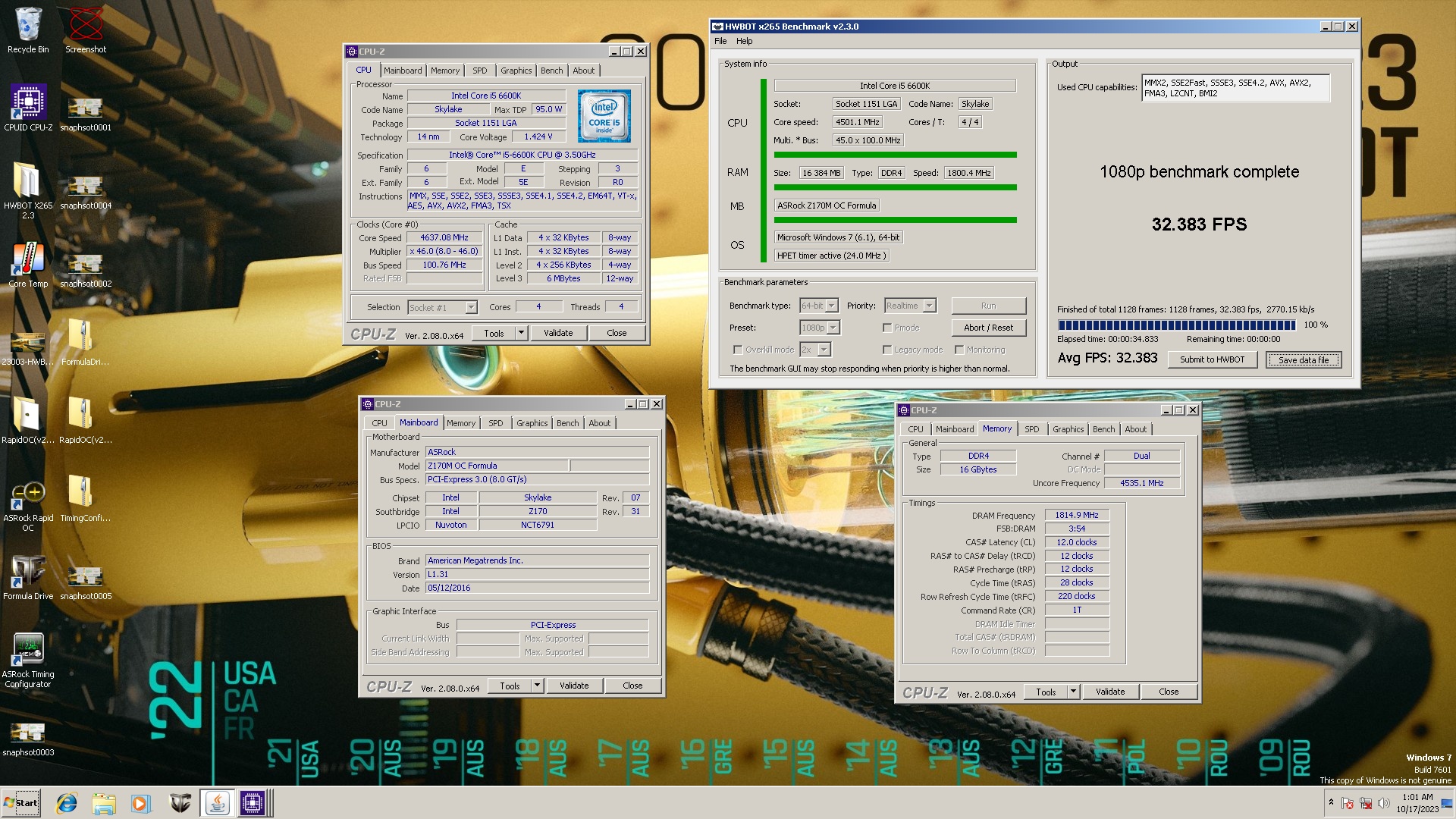The image size is (1456, 819).
Task: Expand Tools dropdown arrow in Mainboard CPU-Z
Action: pyautogui.click(x=537, y=686)
